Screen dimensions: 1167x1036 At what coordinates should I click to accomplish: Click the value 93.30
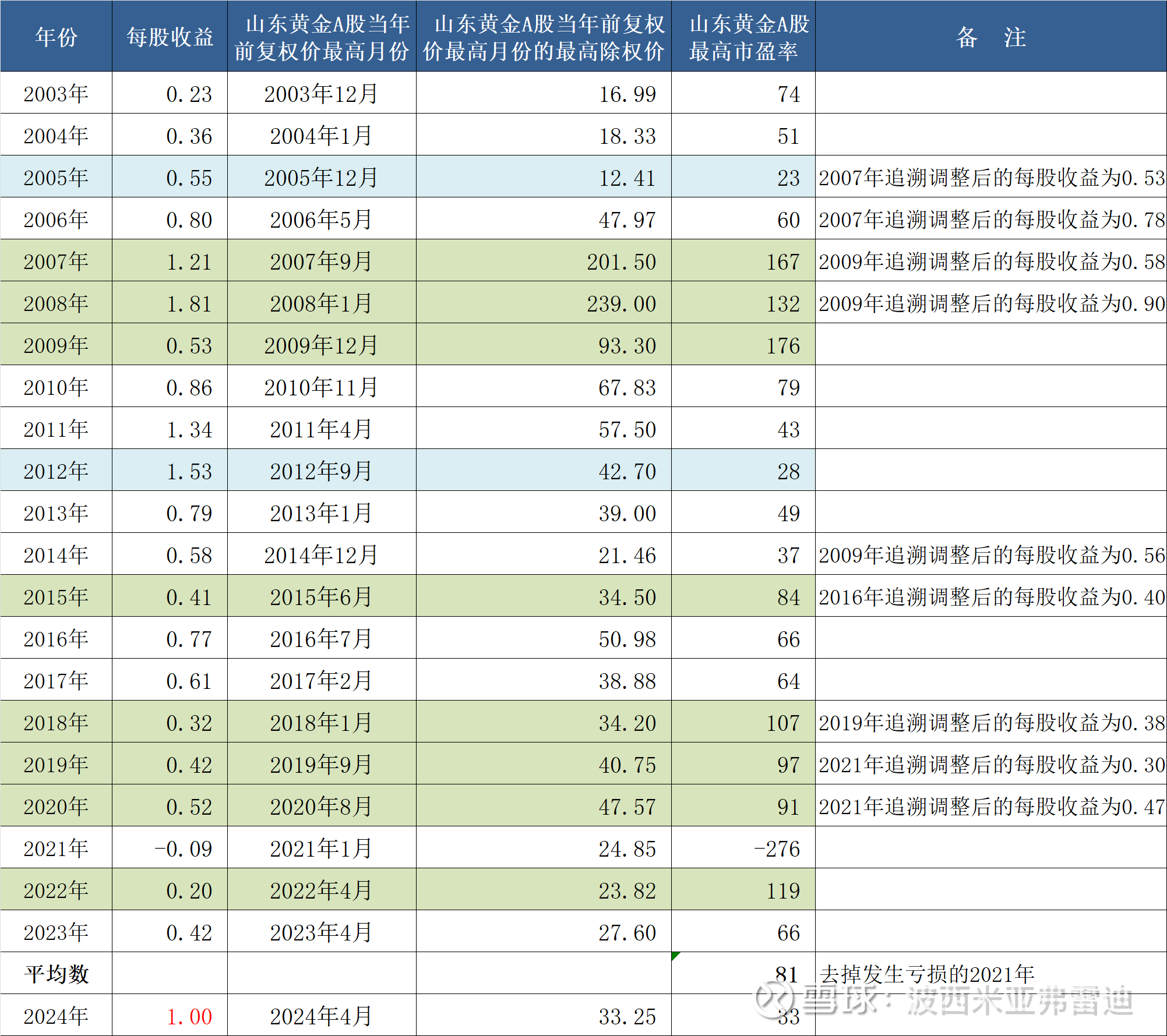tap(627, 346)
